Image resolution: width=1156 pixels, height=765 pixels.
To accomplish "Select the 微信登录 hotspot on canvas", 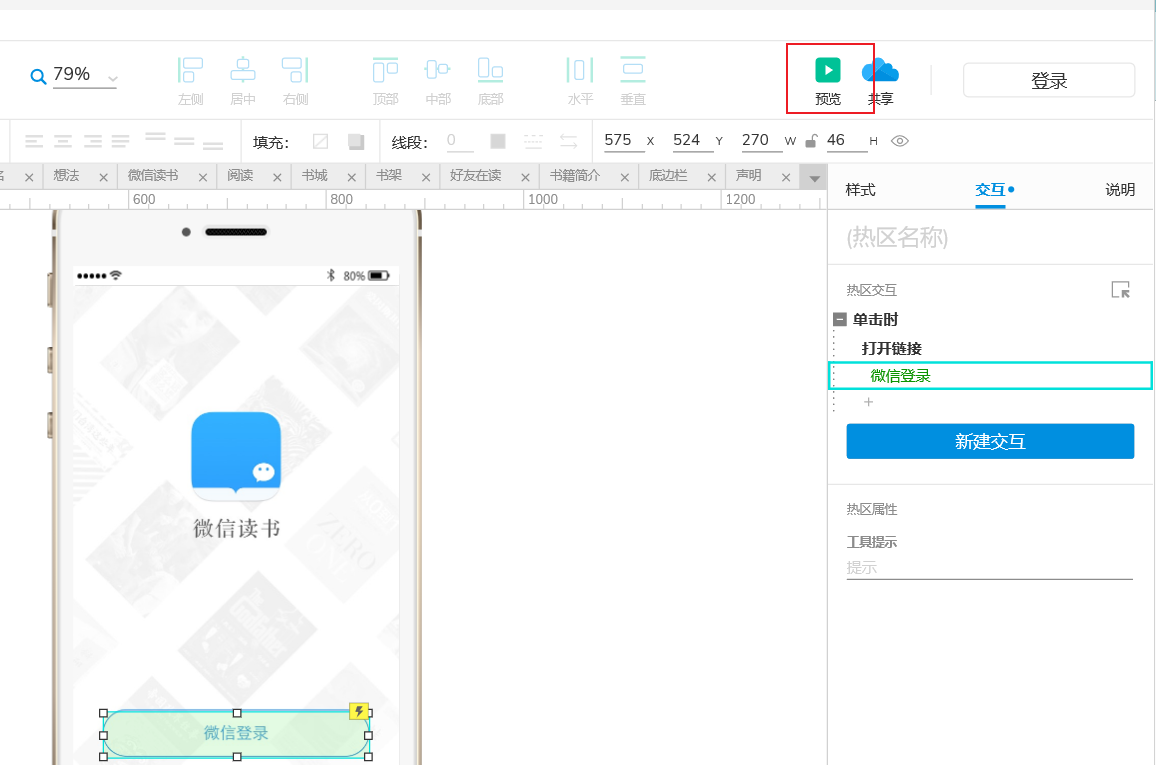I will [236, 733].
